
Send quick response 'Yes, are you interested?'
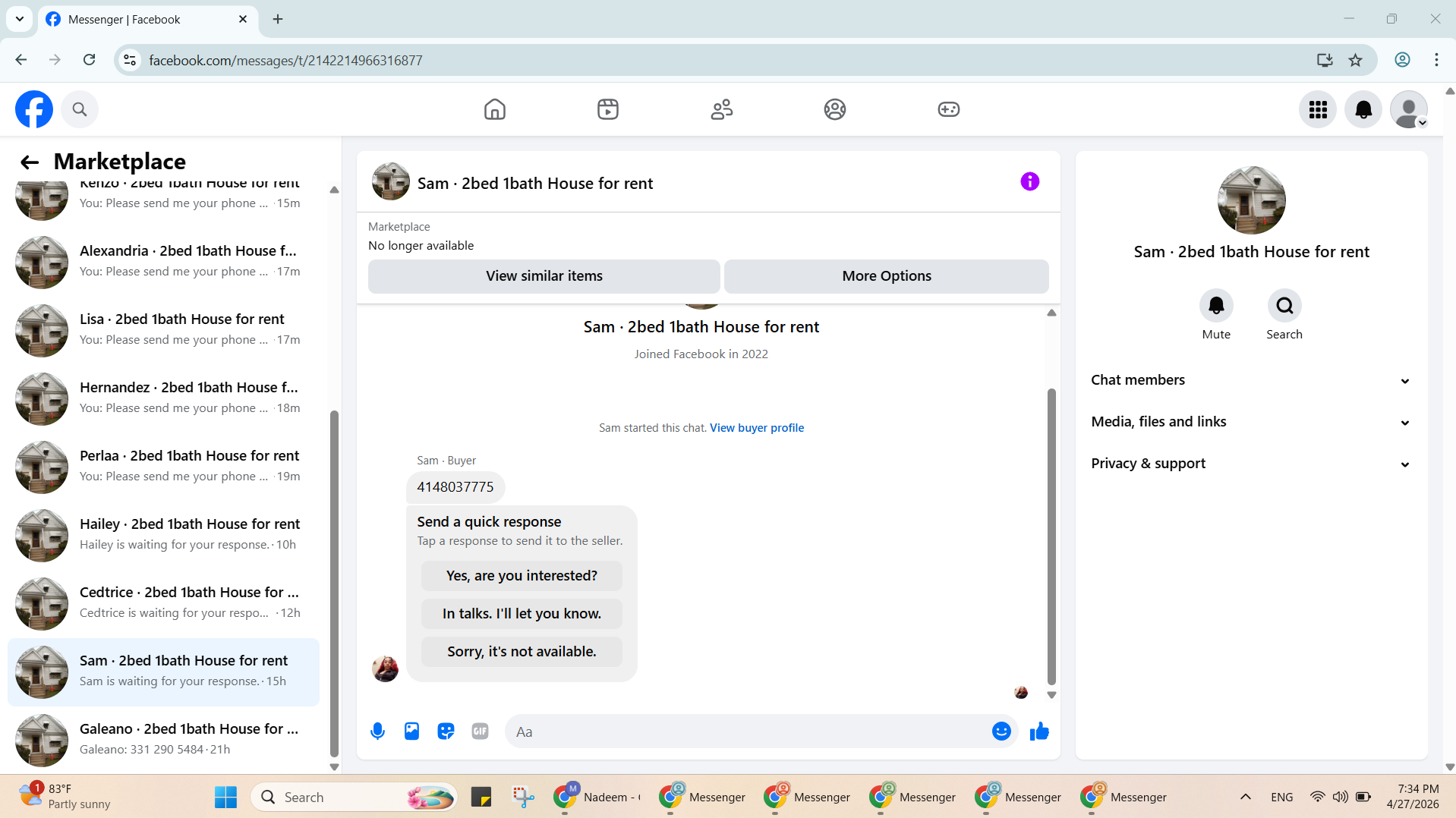(x=522, y=576)
